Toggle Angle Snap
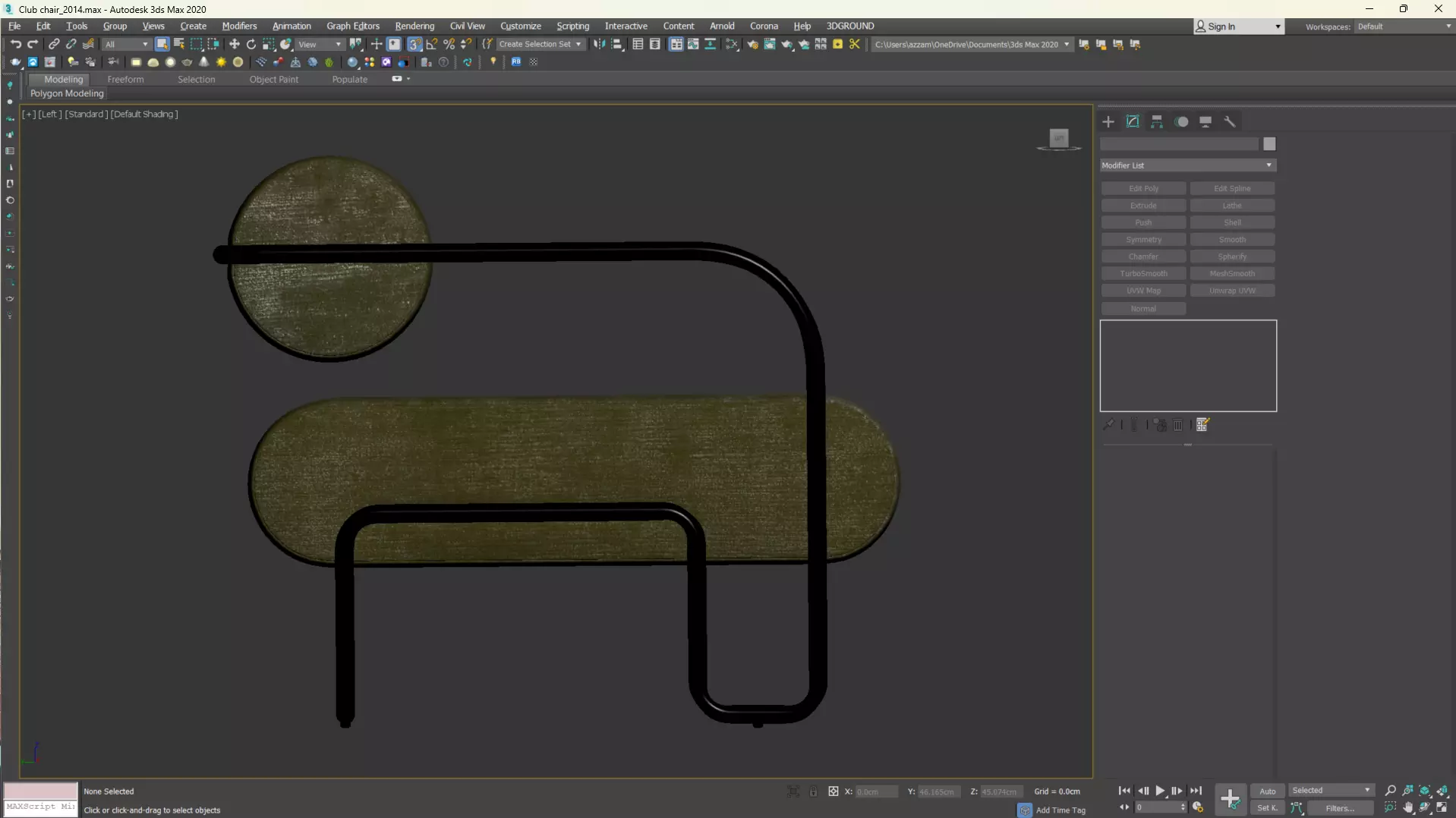Screen dimensions: 1456x818 [432, 44]
